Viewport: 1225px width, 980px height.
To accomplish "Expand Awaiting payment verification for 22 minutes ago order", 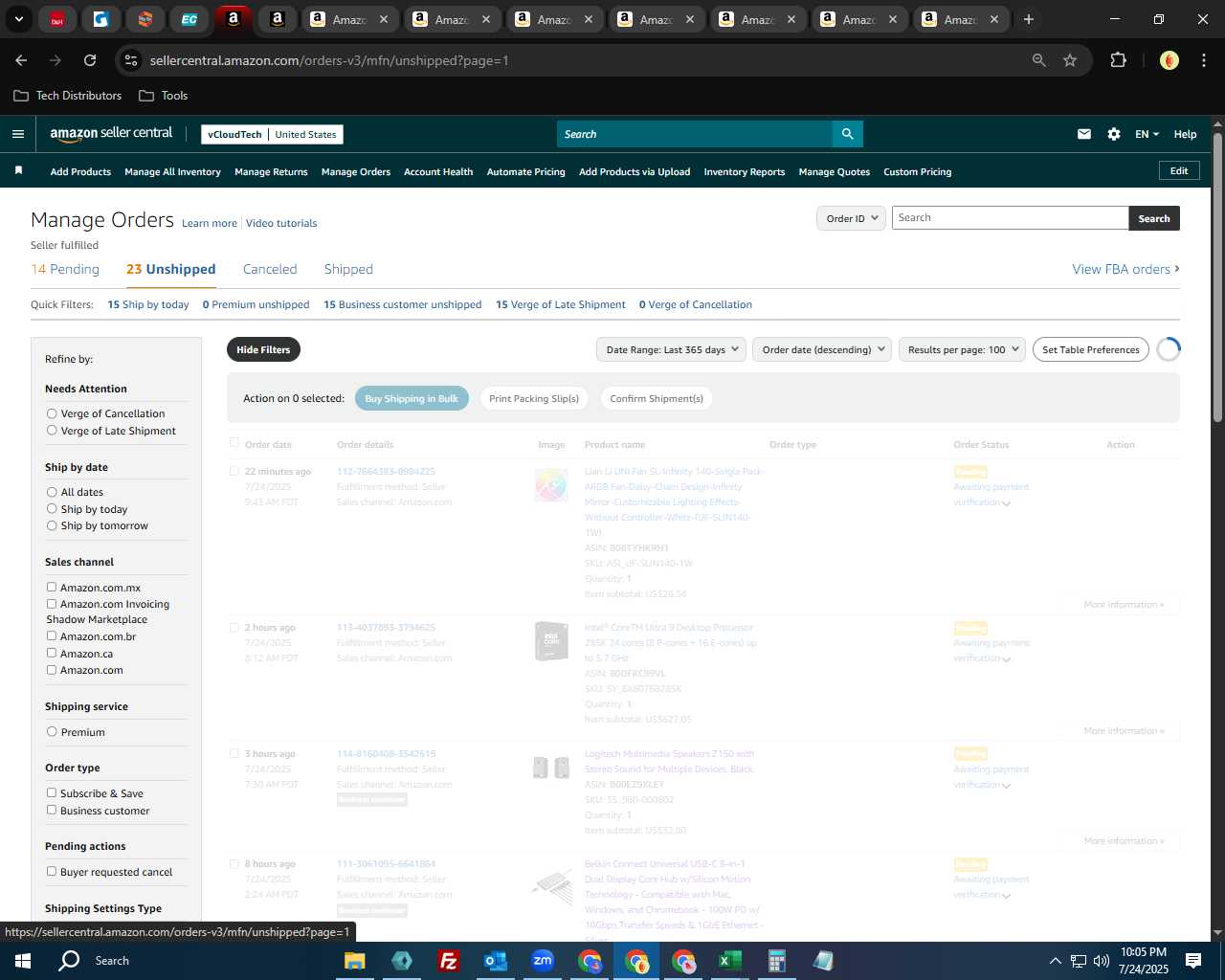I will 1006,503.
